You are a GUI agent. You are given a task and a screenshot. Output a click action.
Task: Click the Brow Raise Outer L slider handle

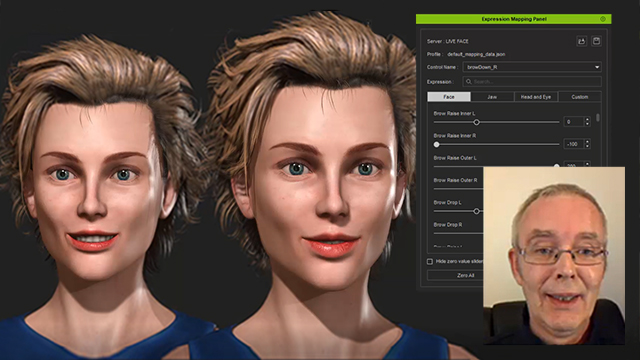pos(556,166)
